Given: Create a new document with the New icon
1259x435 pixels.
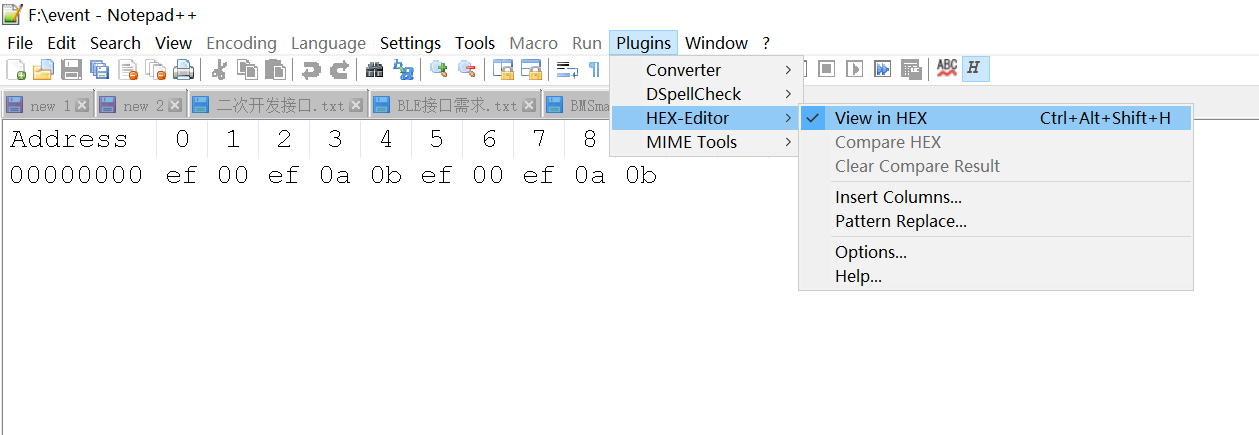Looking at the screenshot, I should point(17,69).
